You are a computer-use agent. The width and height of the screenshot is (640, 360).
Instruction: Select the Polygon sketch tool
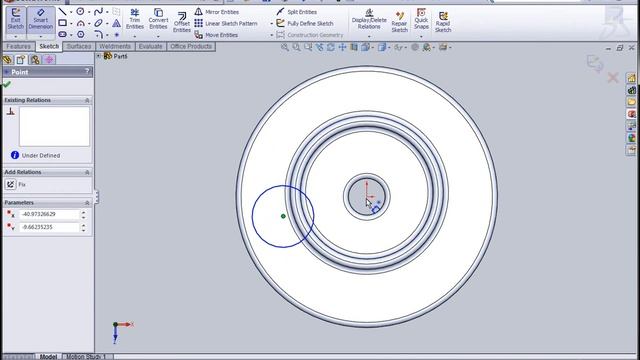tap(80, 35)
